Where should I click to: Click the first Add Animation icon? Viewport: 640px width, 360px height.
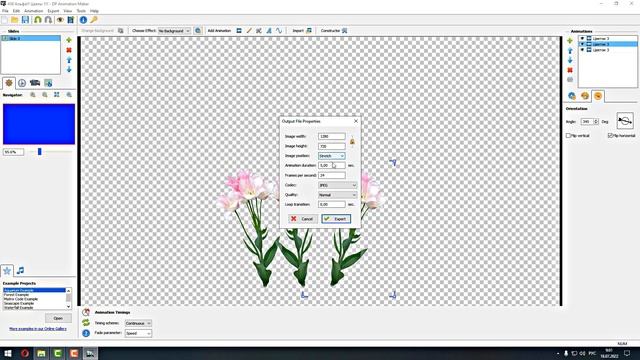coord(239,31)
